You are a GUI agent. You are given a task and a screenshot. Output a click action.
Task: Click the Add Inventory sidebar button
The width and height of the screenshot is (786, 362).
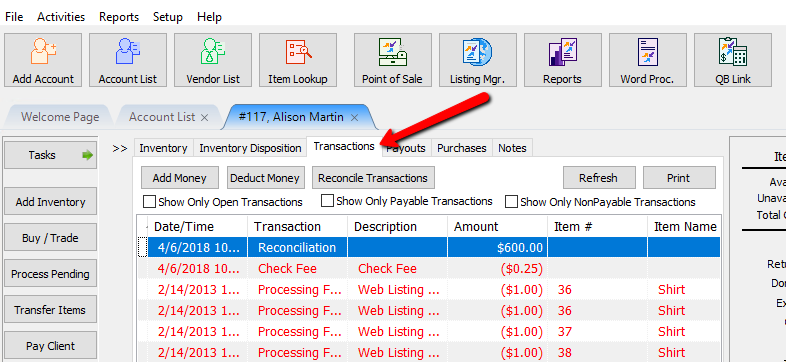50,202
